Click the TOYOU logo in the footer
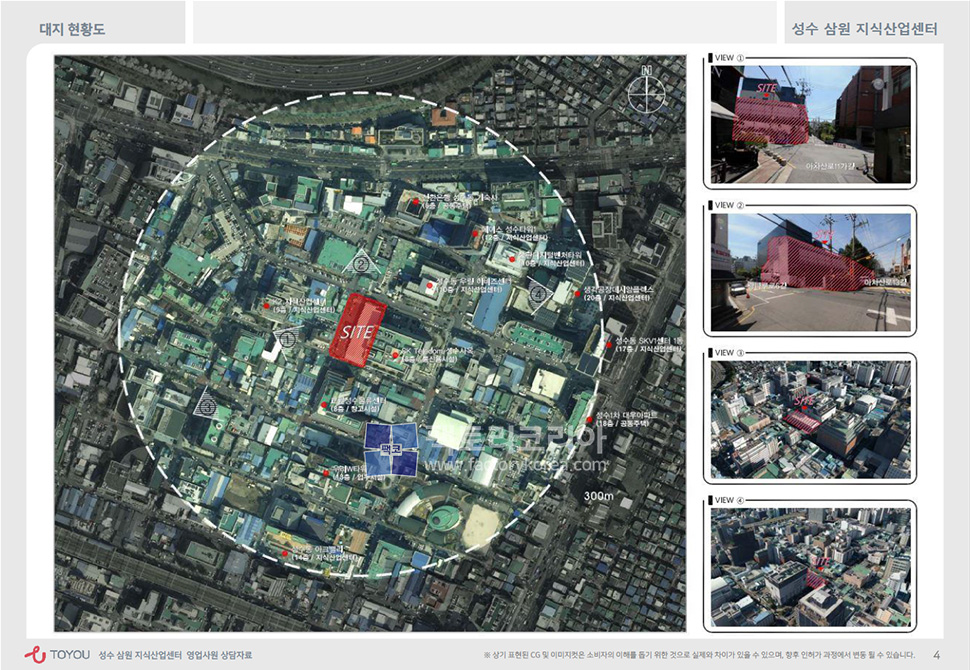Image resolution: width=970 pixels, height=670 pixels. click(x=58, y=654)
